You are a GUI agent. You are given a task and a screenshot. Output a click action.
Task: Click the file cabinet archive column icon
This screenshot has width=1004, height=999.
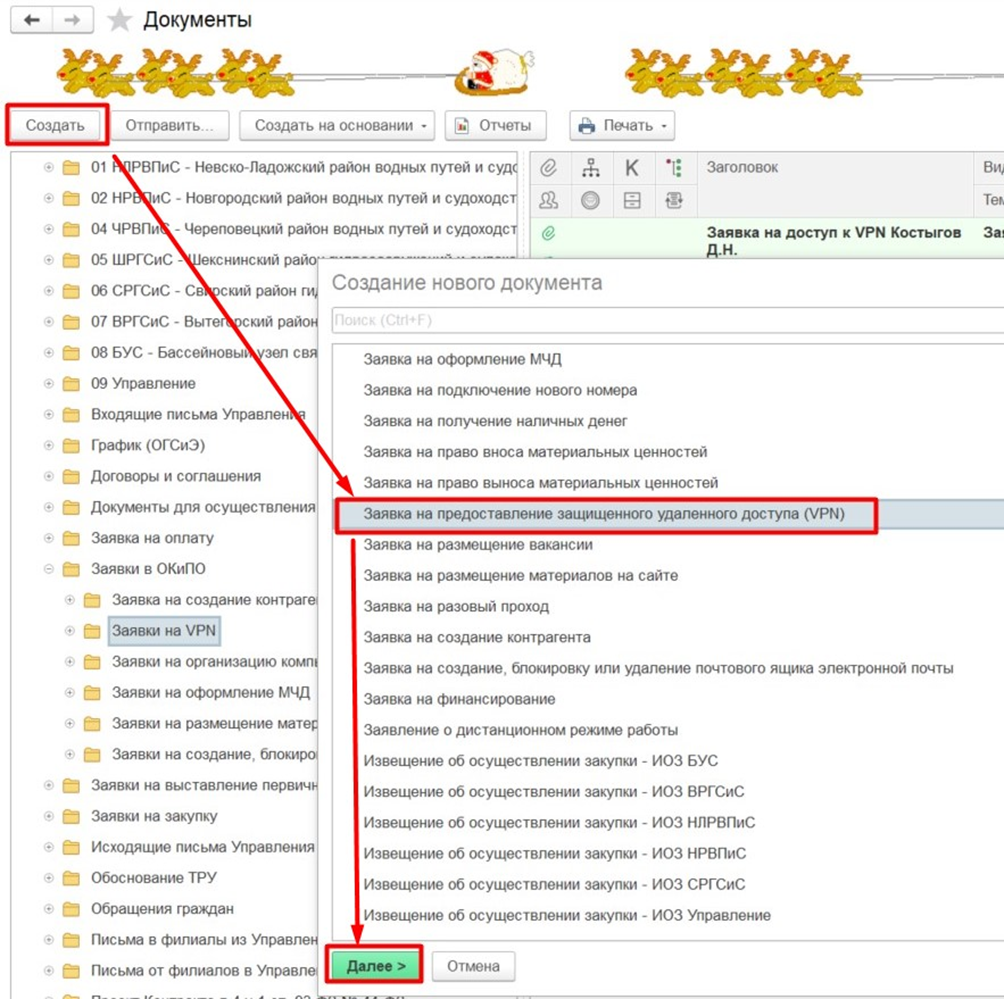pyautogui.click(x=631, y=200)
